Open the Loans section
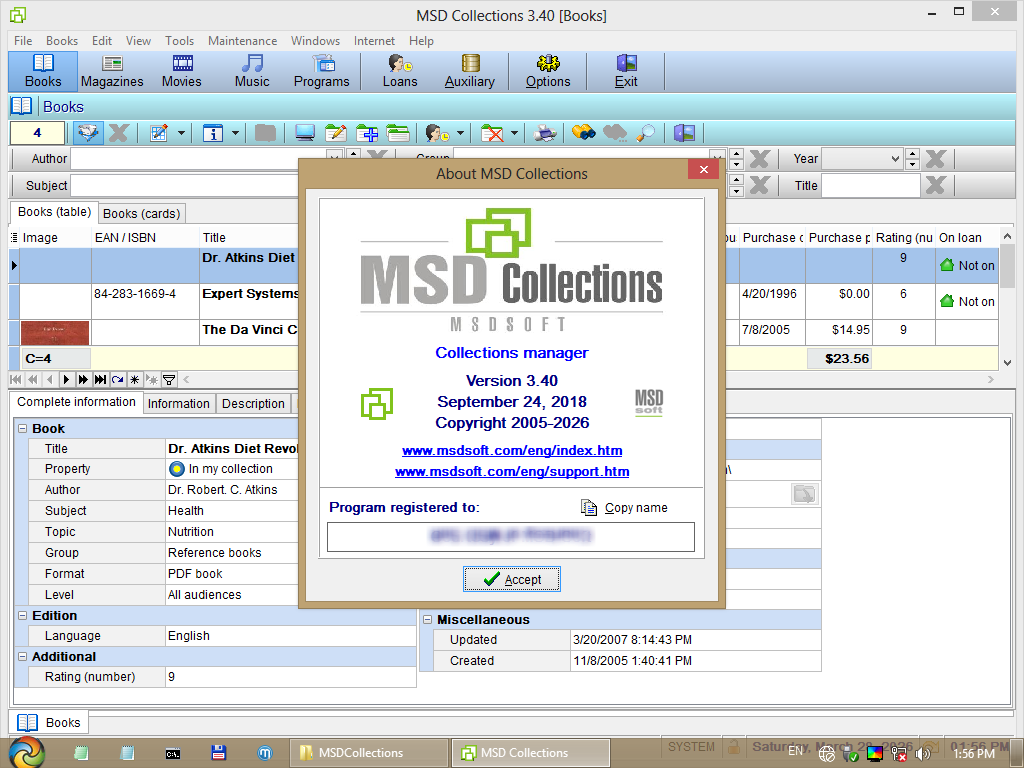The image size is (1024, 768). [400, 71]
